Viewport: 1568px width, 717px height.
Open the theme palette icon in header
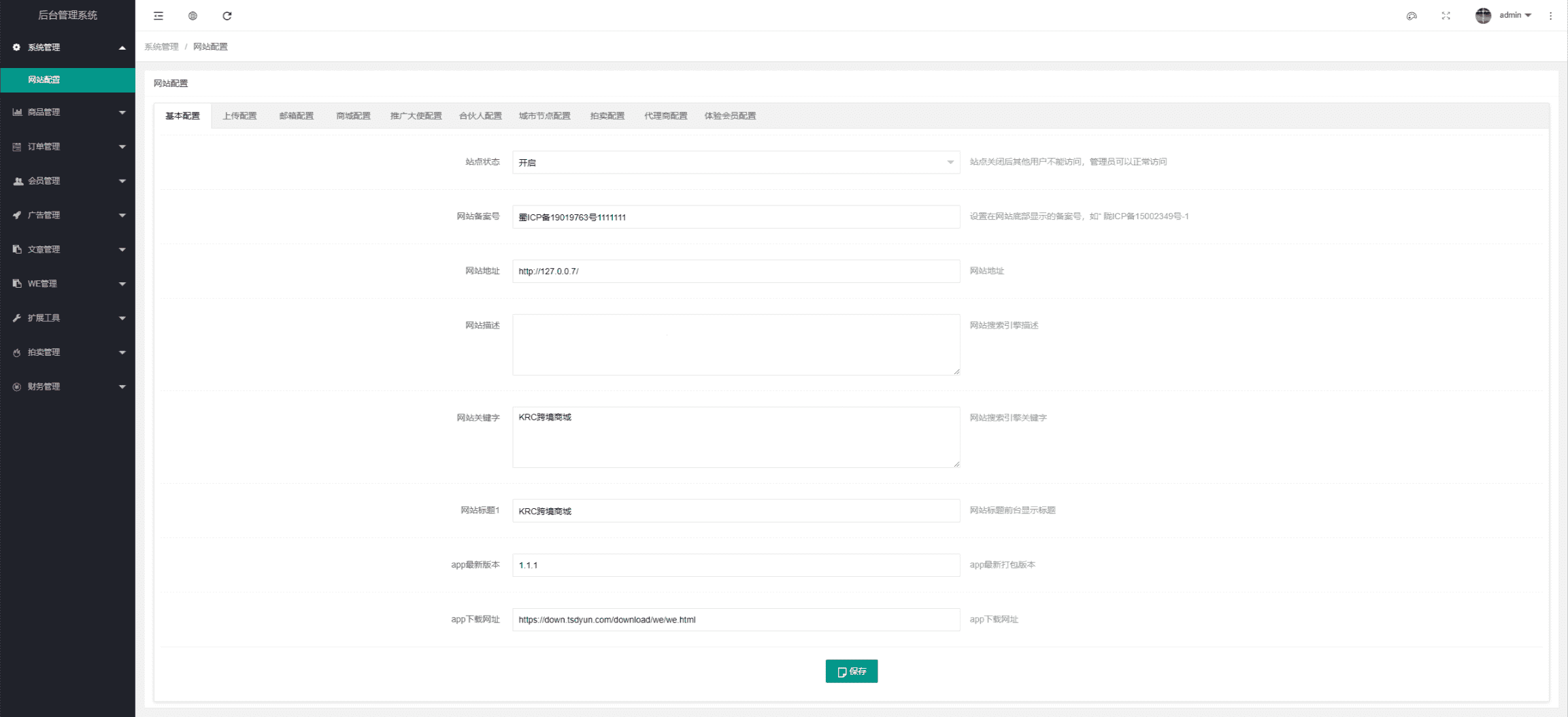(1412, 16)
